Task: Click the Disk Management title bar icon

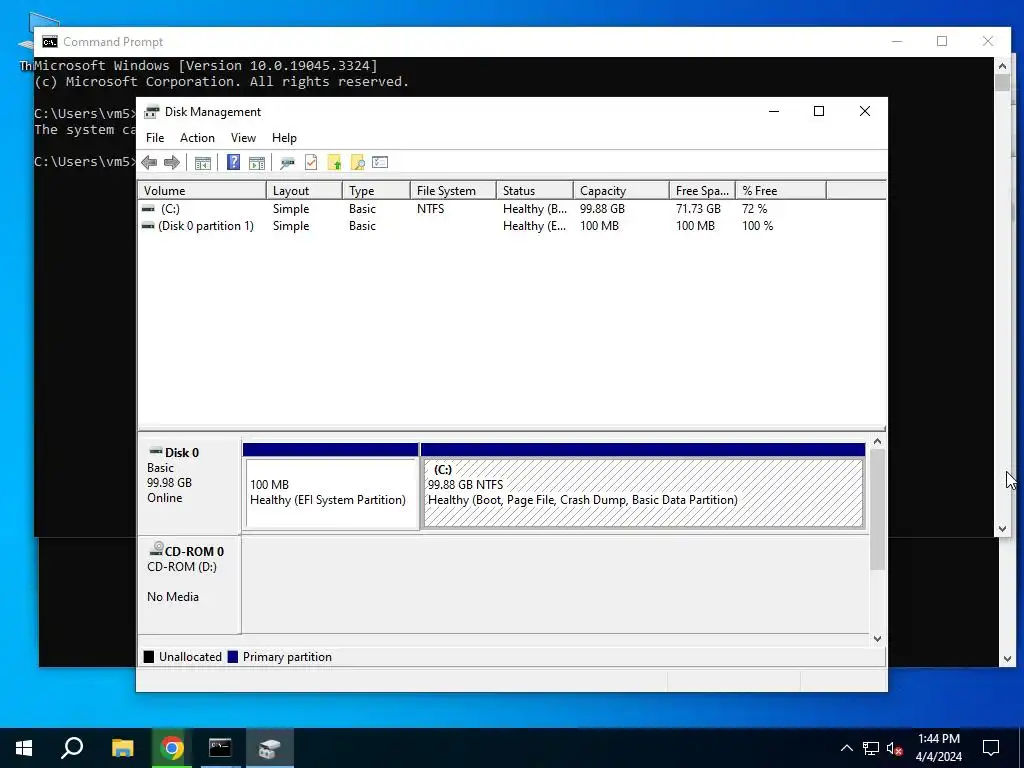Action: 152,112
